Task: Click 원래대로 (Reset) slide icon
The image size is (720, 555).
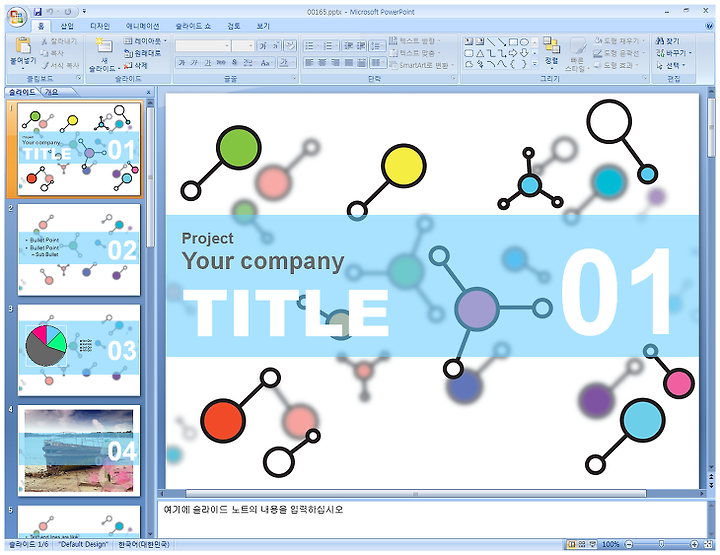Action: point(129,53)
